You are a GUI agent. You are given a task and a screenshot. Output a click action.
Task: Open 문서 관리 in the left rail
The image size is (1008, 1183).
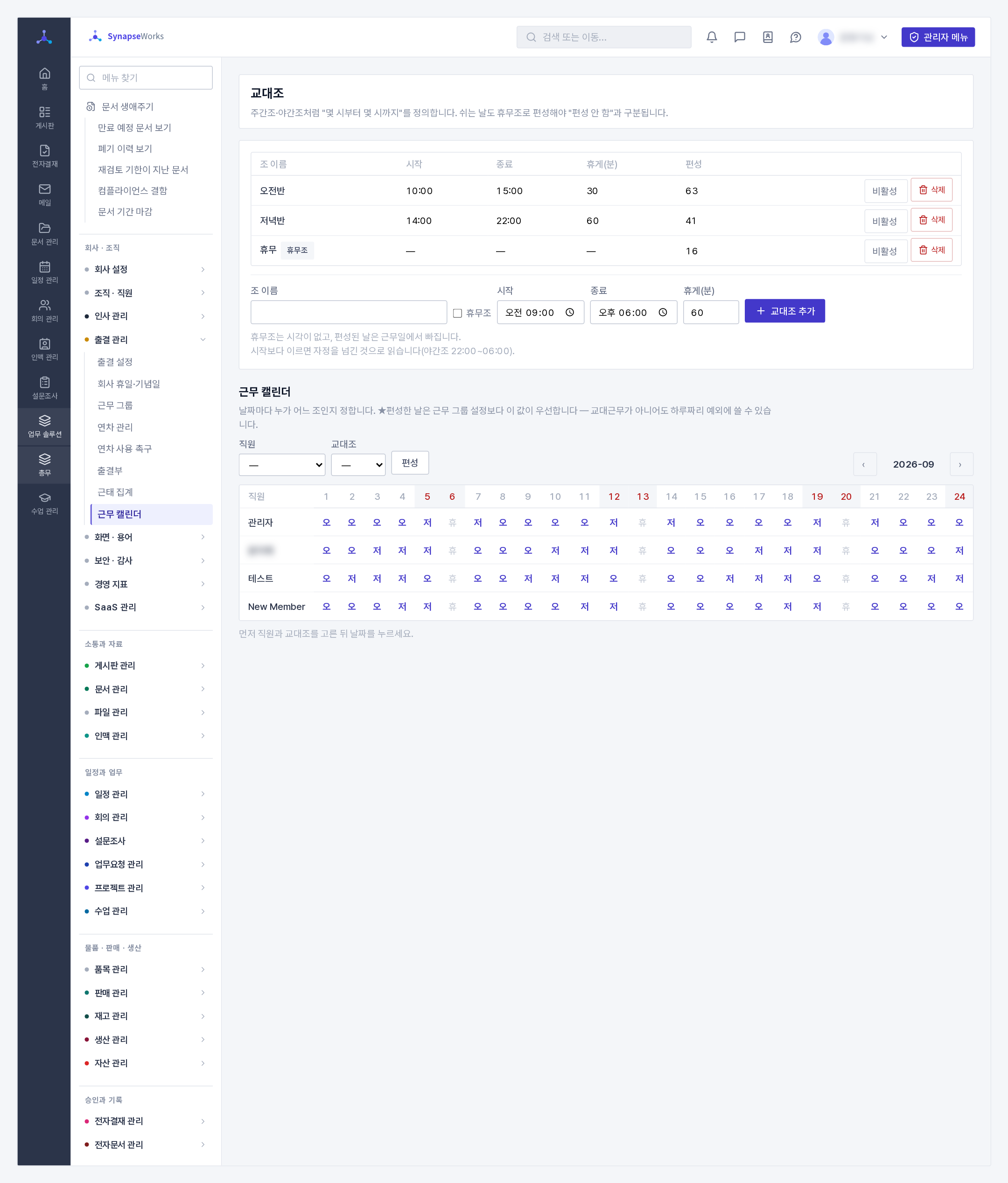[44, 233]
